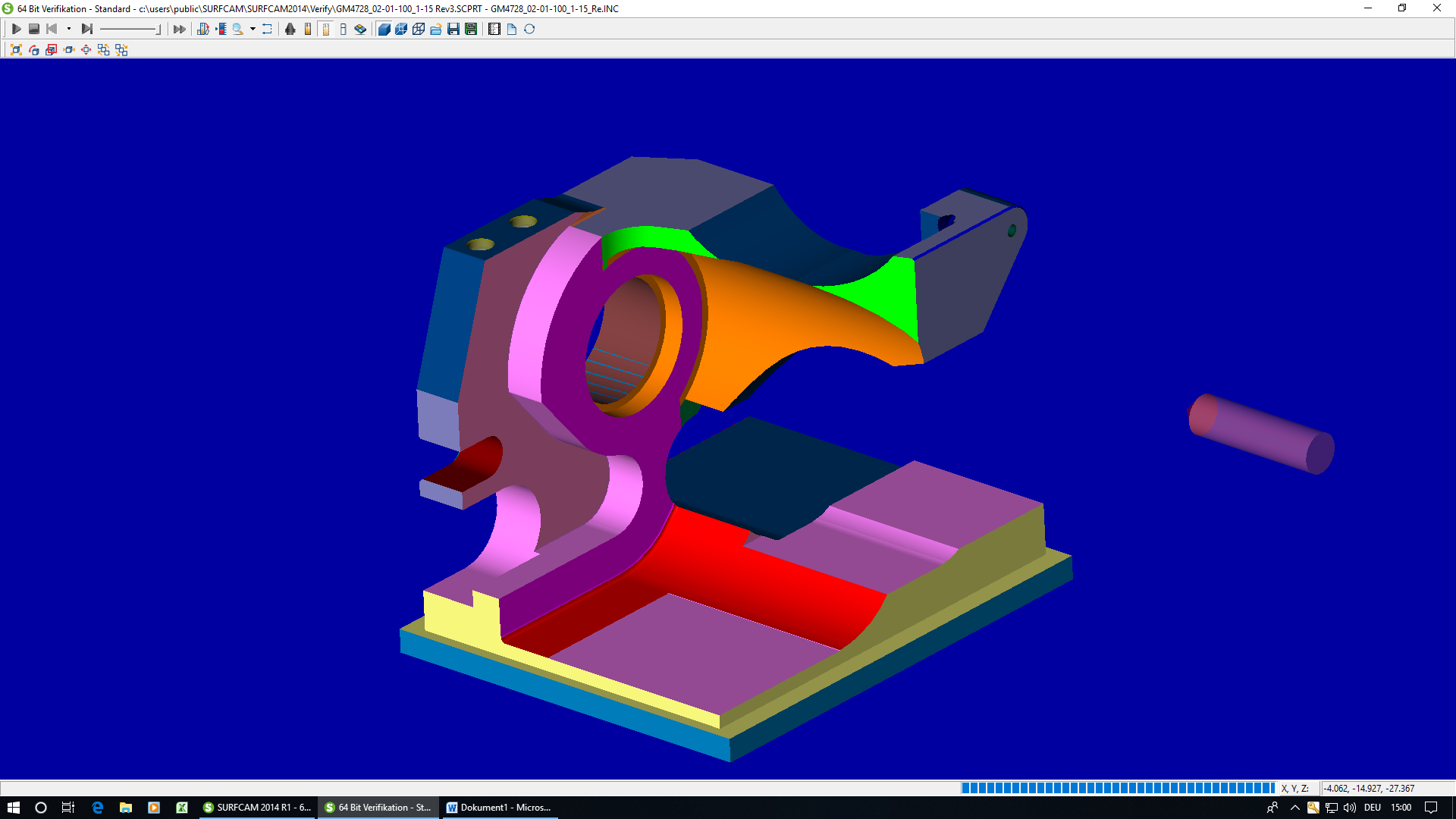Image resolution: width=1456 pixels, height=819 pixels.
Task: Click the zoom-to-fit view icon
Action: (16, 49)
